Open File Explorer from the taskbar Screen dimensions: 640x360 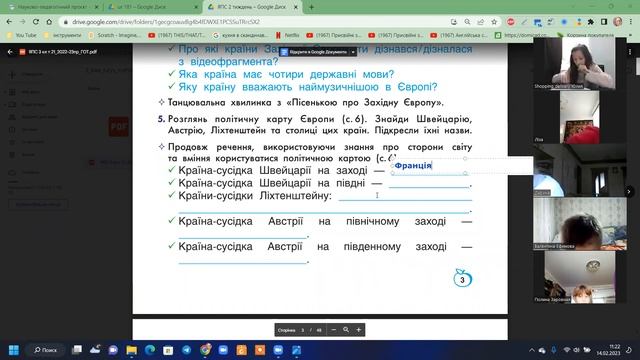click(131, 350)
